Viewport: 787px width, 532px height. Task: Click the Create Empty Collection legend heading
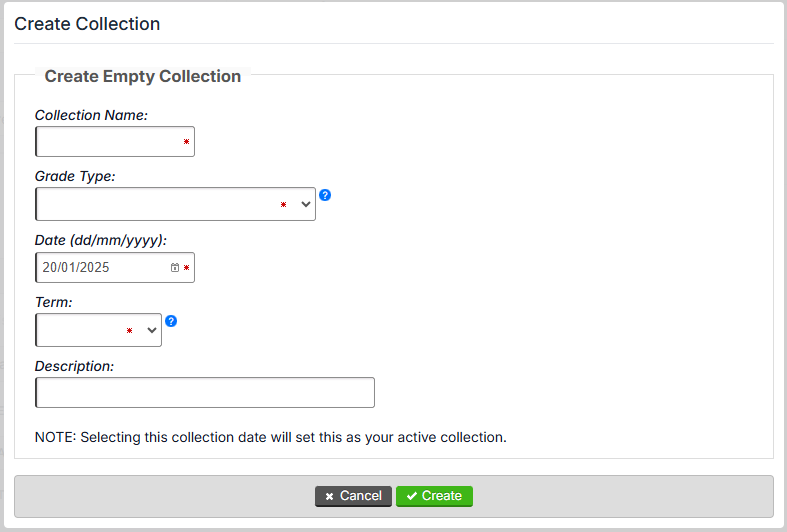click(143, 76)
